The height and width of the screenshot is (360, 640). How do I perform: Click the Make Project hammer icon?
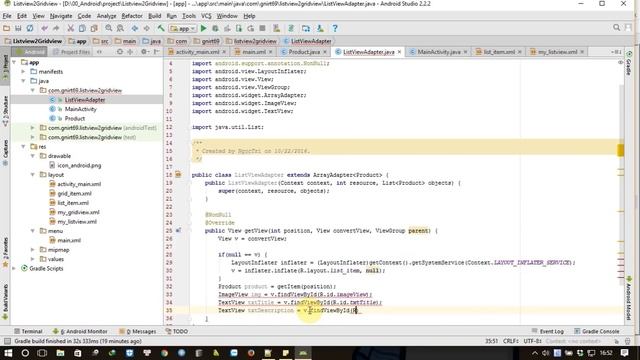[161, 28]
